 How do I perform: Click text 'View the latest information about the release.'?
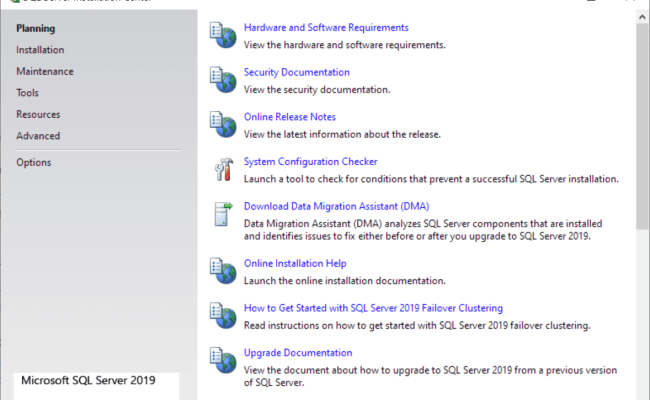coord(342,134)
